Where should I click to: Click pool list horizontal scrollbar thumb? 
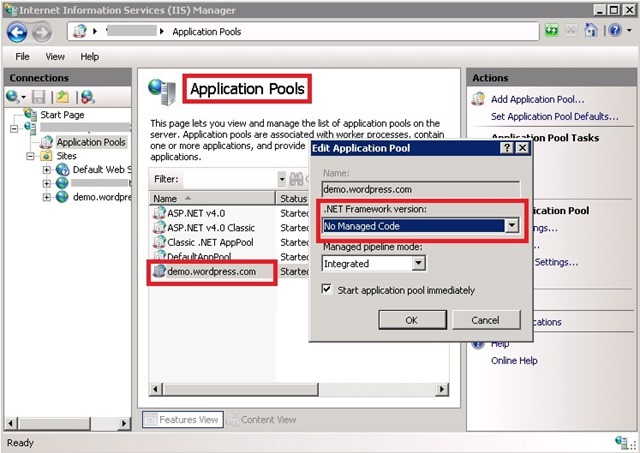point(240,389)
